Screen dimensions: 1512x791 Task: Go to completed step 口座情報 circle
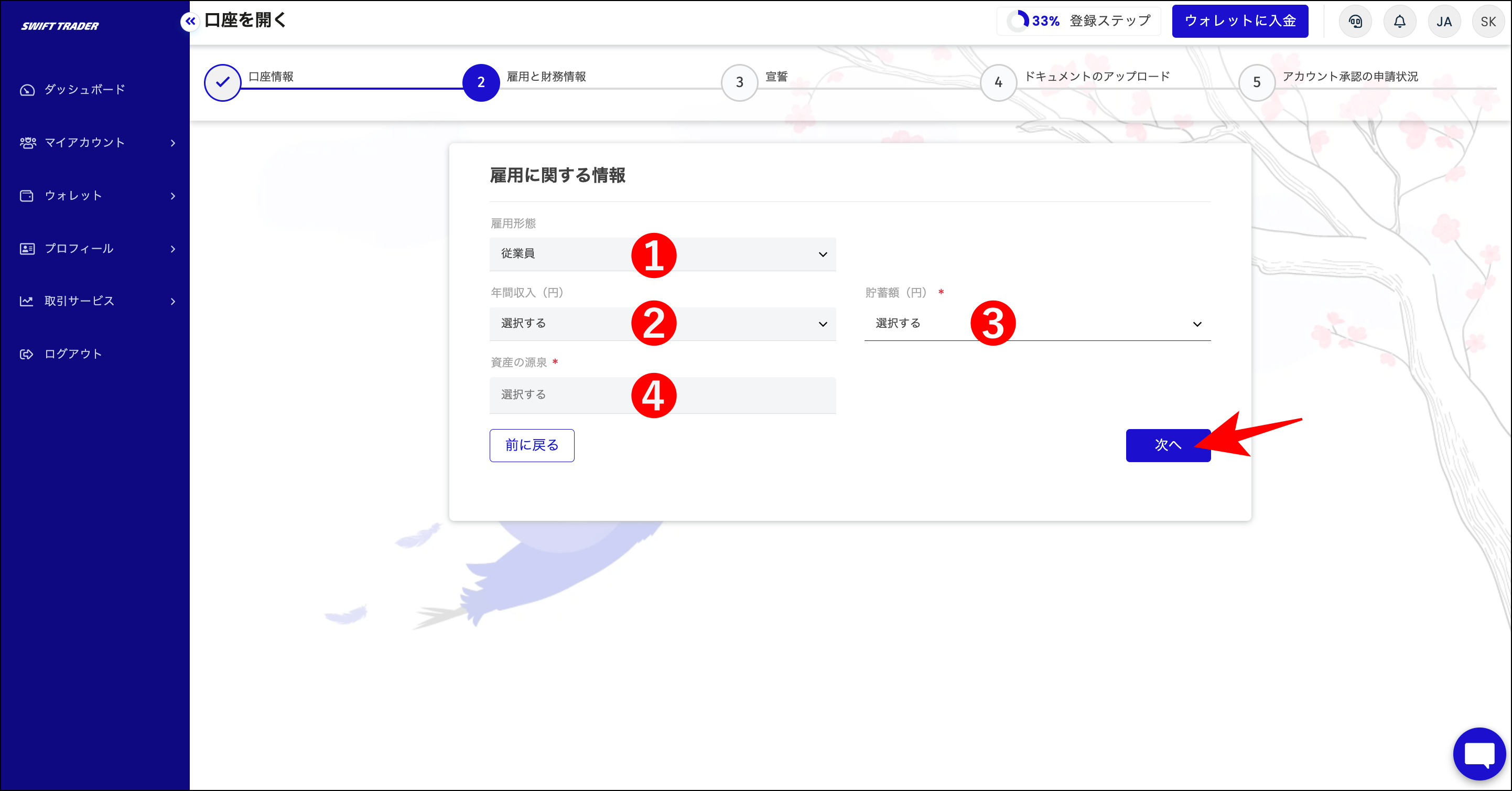coord(222,82)
